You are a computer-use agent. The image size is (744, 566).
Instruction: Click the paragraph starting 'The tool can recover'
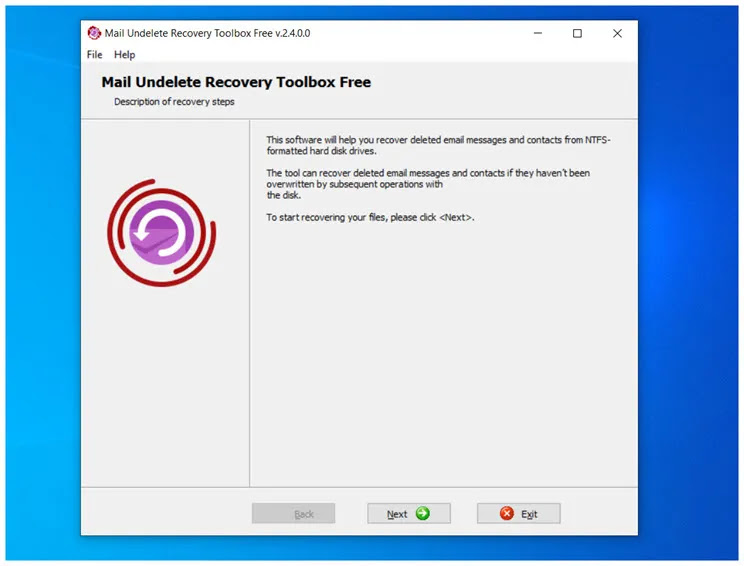click(428, 184)
